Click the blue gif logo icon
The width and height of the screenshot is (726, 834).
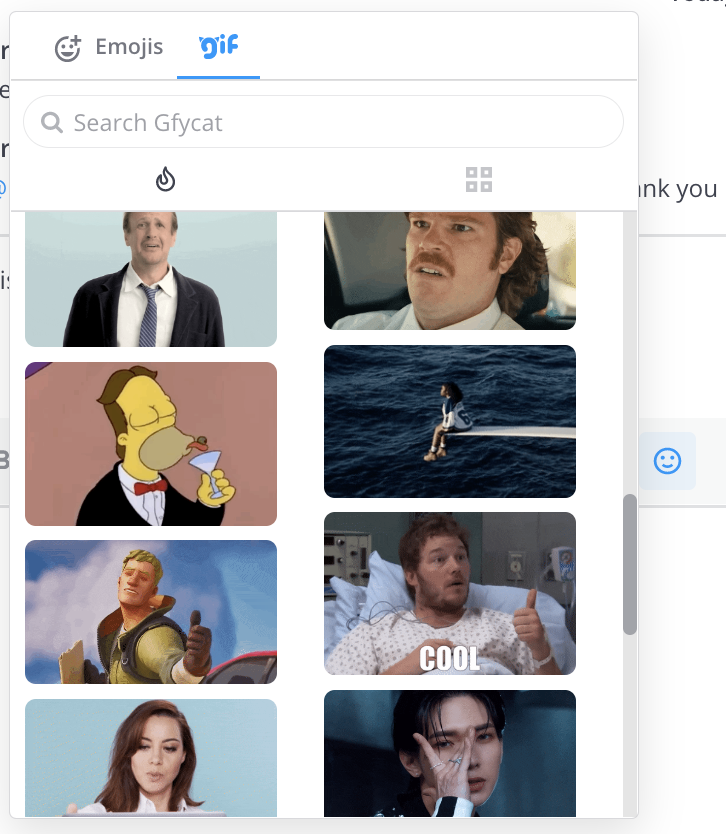[x=218, y=46]
